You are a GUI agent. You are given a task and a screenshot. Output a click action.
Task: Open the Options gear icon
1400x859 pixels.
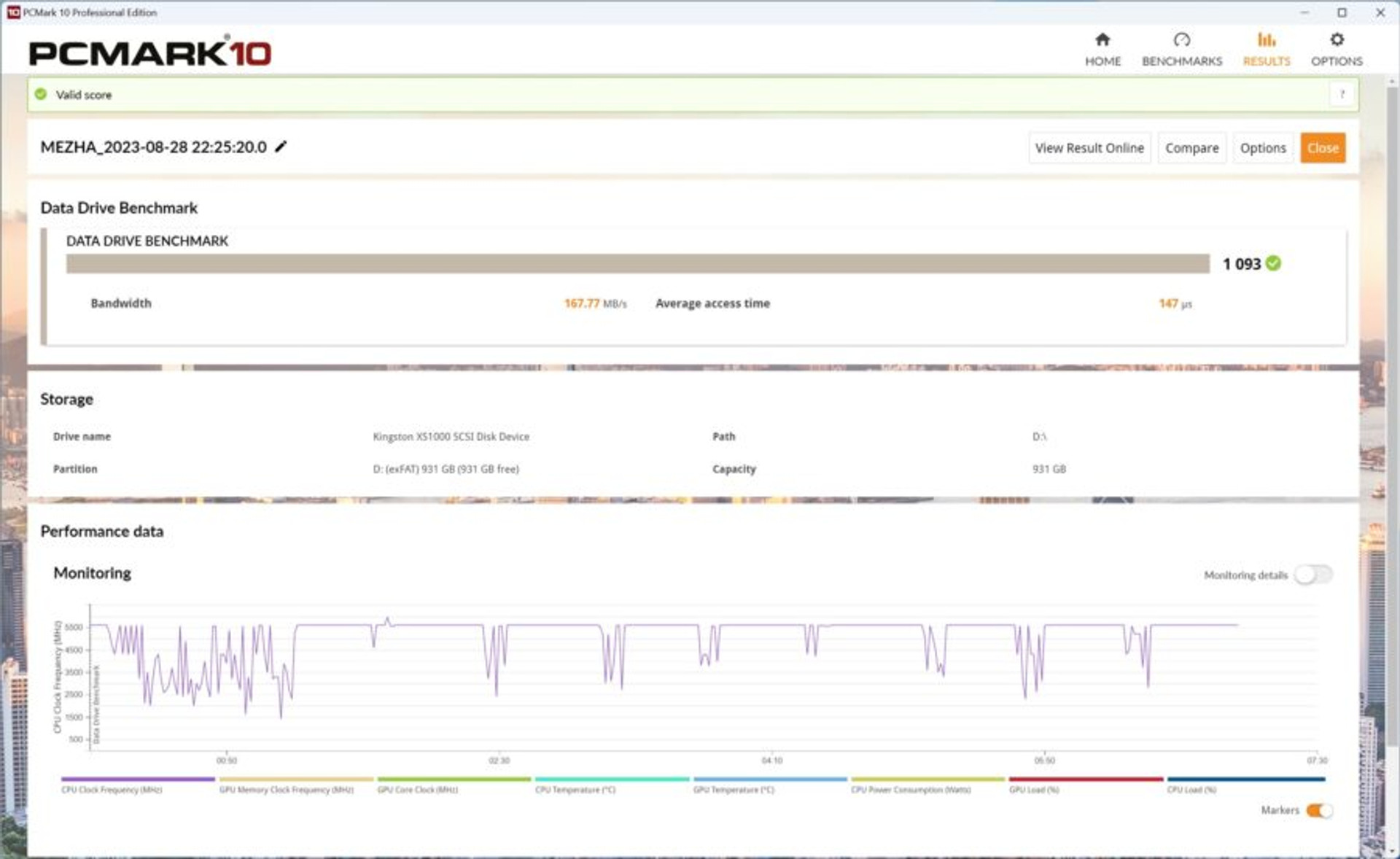[1336, 39]
